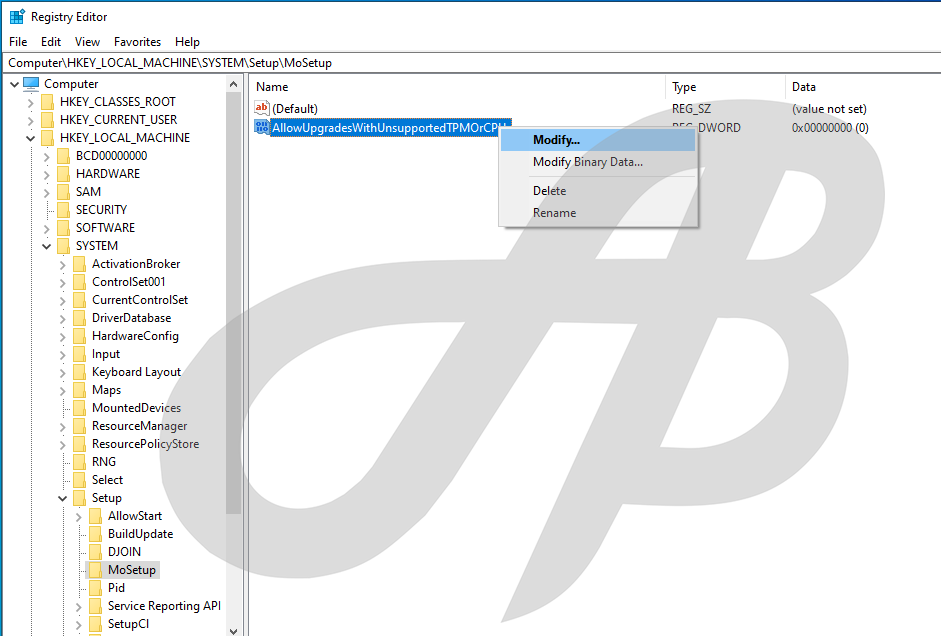Image resolution: width=941 pixels, height=636 pixels.
Task: Choose Modify Binary Data... from context menu
Action: (x=598, y=162)
